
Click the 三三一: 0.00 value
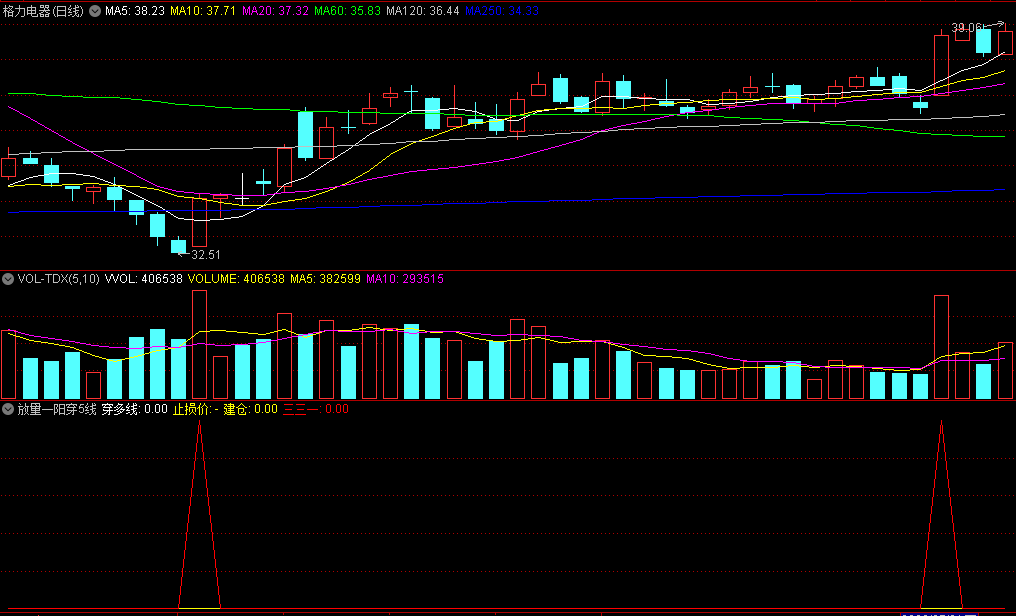coord(316,409)
